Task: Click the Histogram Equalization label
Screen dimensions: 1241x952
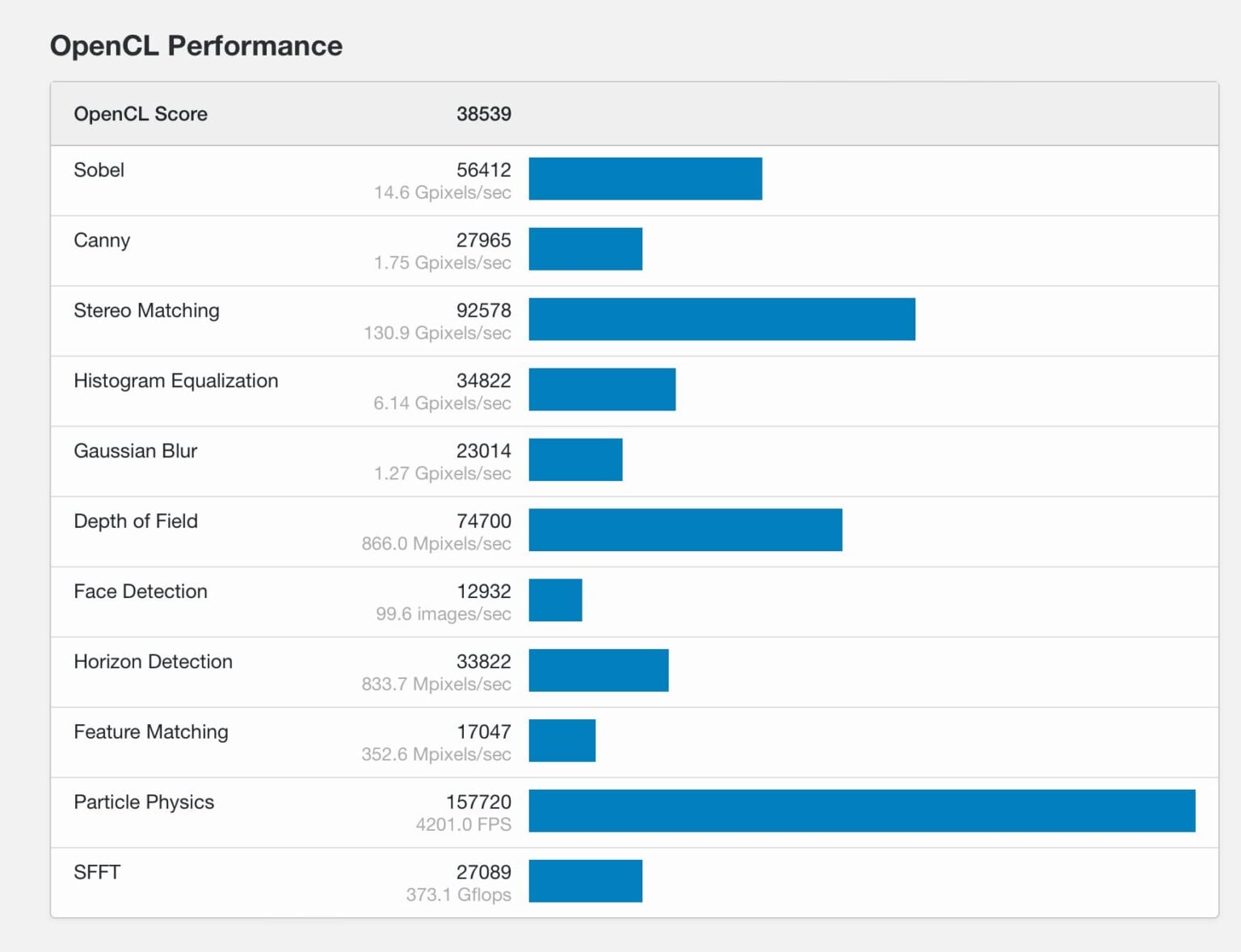Action: point(175,381)
